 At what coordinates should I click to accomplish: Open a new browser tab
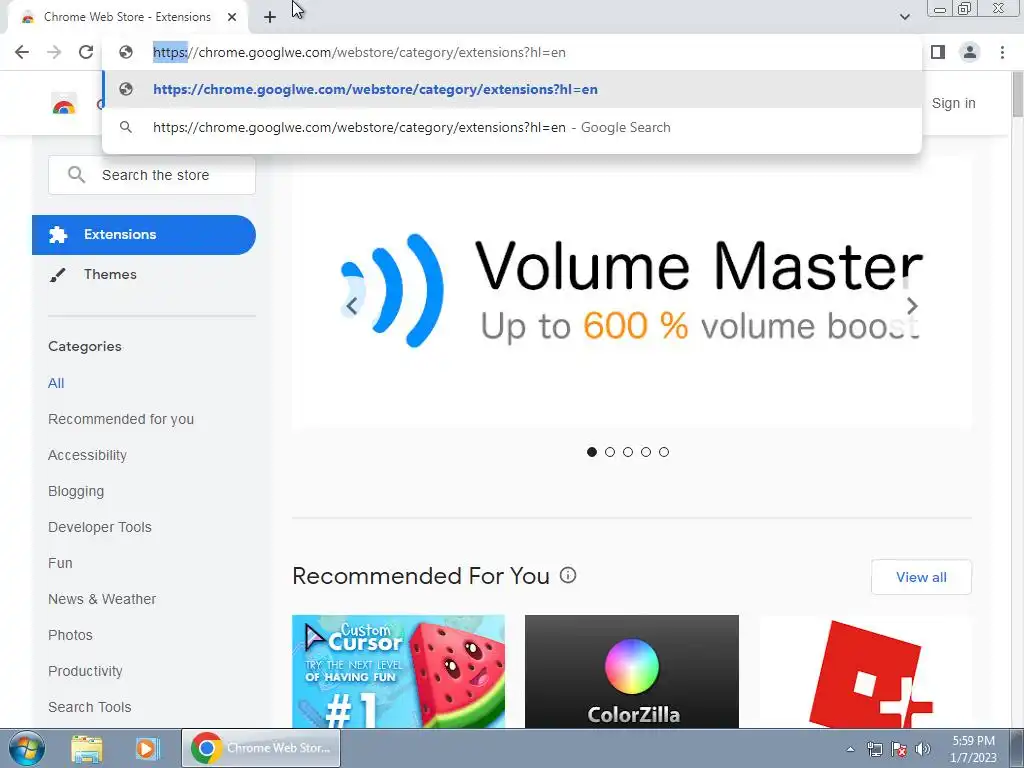[270, 17]
